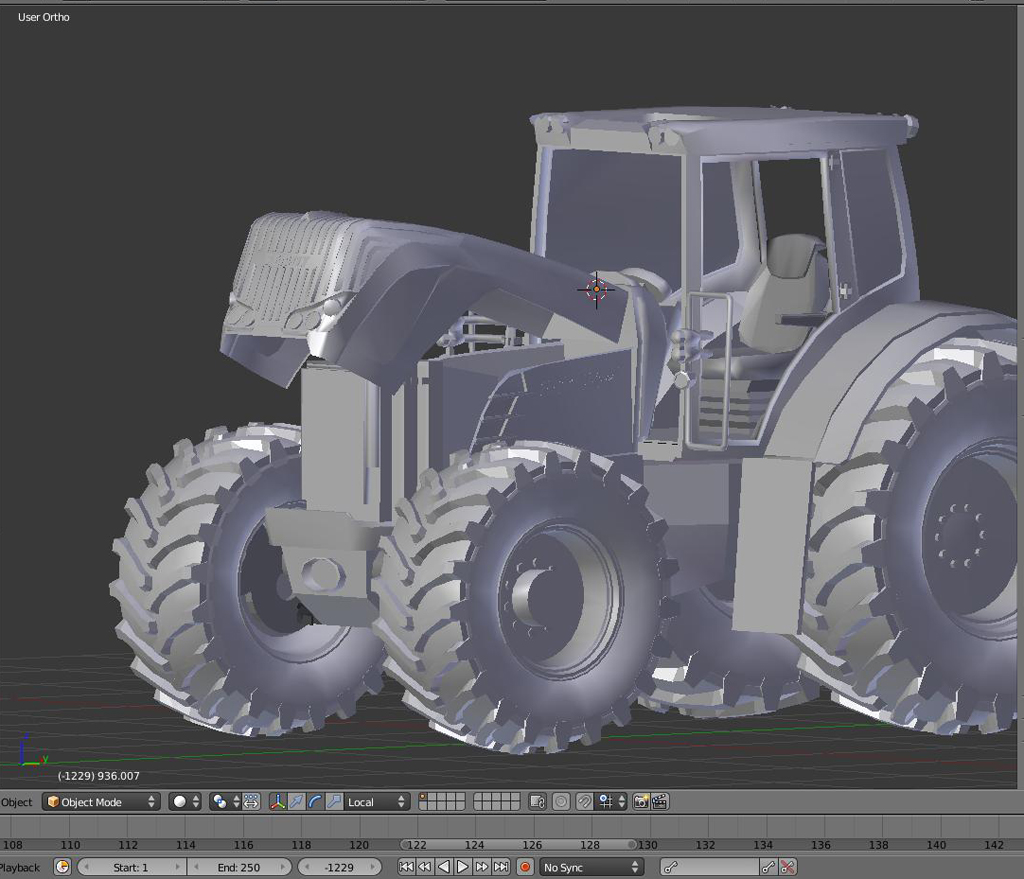The height and width of the screenshot is (879, 1024).
Task: Enable the rotate manipulator arc
Action: pos(315,802)
